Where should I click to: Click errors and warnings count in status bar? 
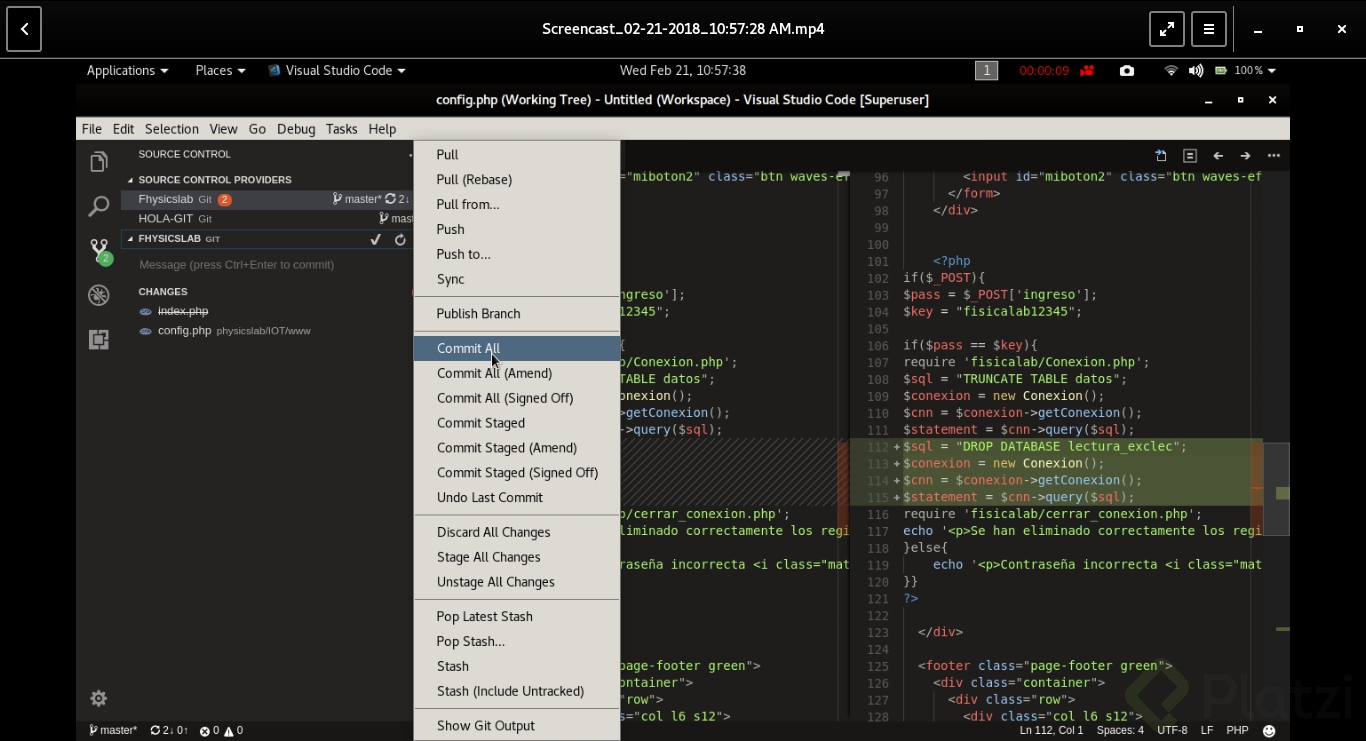click(x=221, y=731)
